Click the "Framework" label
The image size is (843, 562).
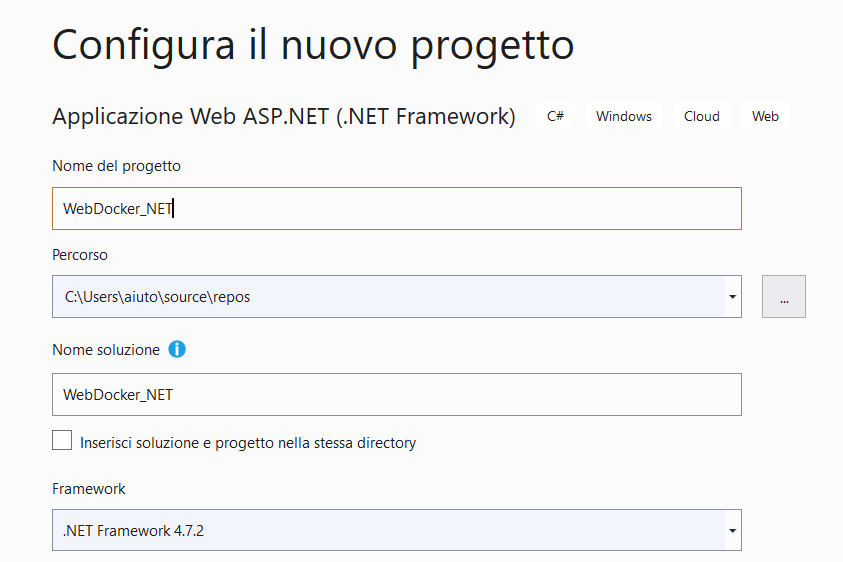89,489
